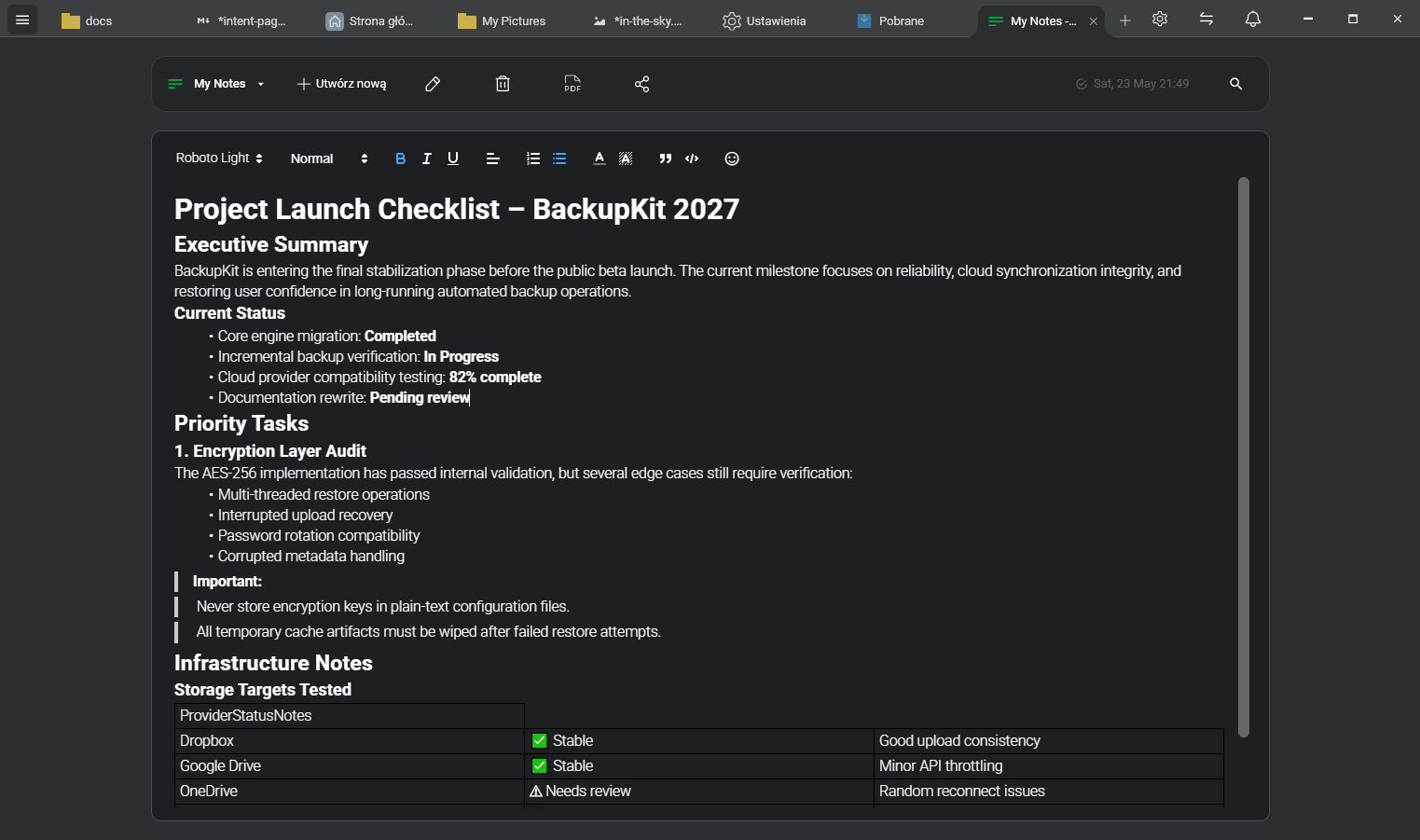Screen dimensions: 1420x840
Task: Open text color picker
Action: coord(600,158)
